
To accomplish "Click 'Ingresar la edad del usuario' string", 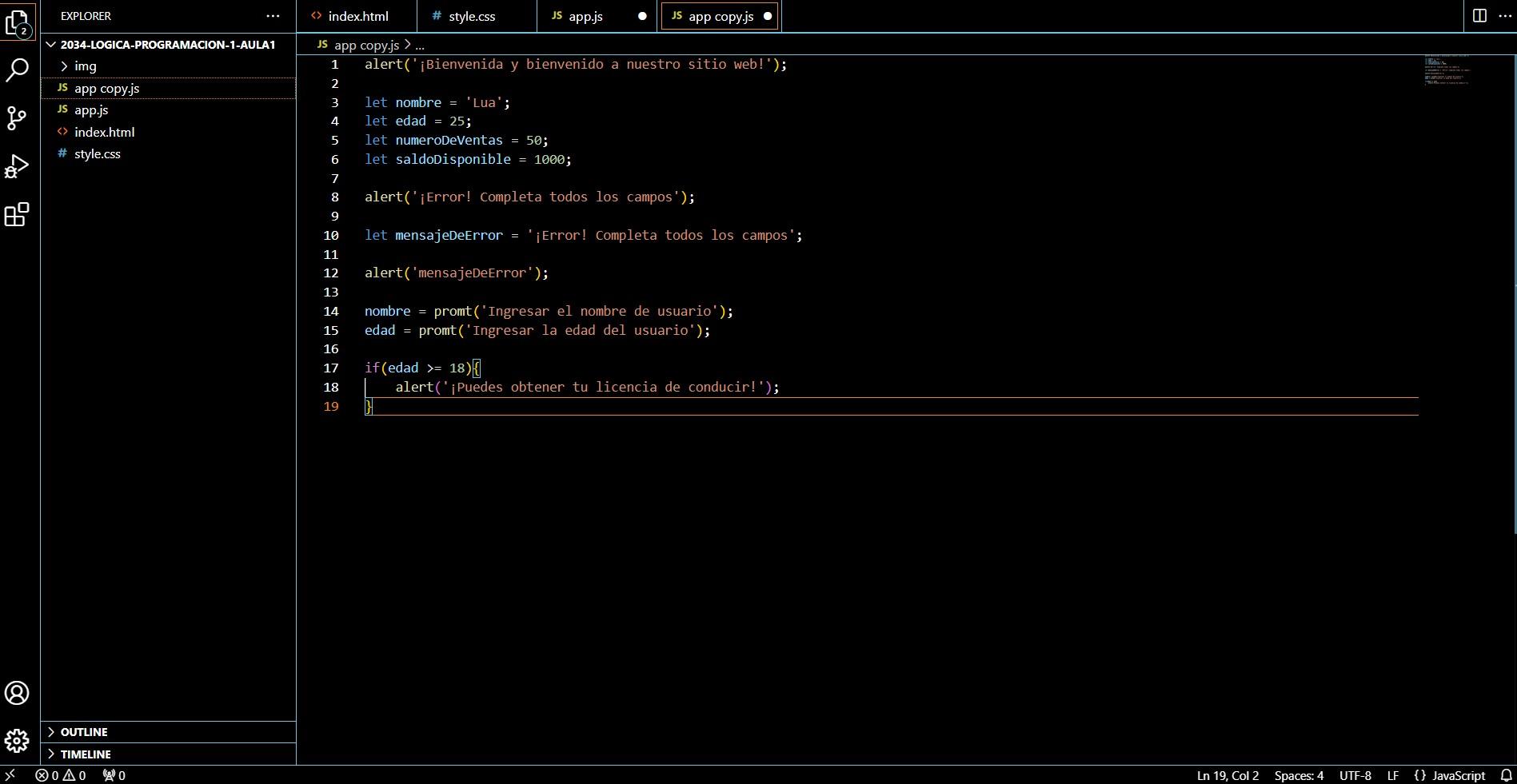I will 581,330.
